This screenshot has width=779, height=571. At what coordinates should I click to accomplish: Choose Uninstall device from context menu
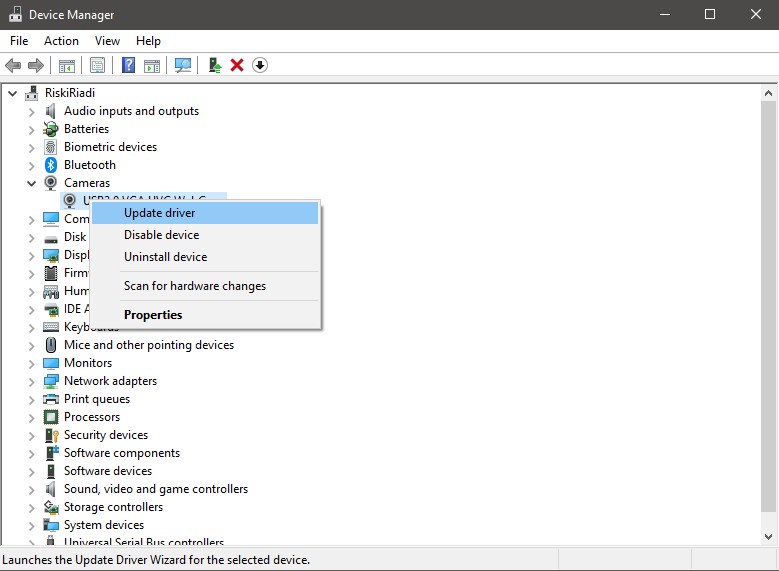pos(205,256)
